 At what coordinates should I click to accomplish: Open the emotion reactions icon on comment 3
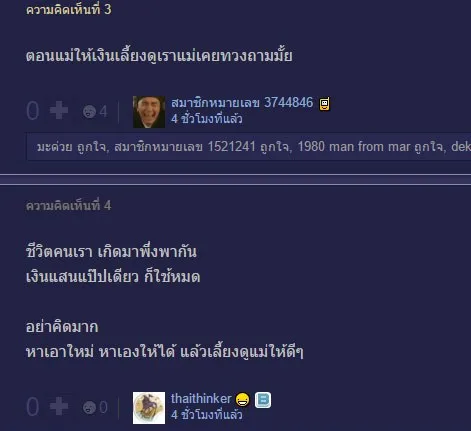pyautogui.click(x=89, y=112)
